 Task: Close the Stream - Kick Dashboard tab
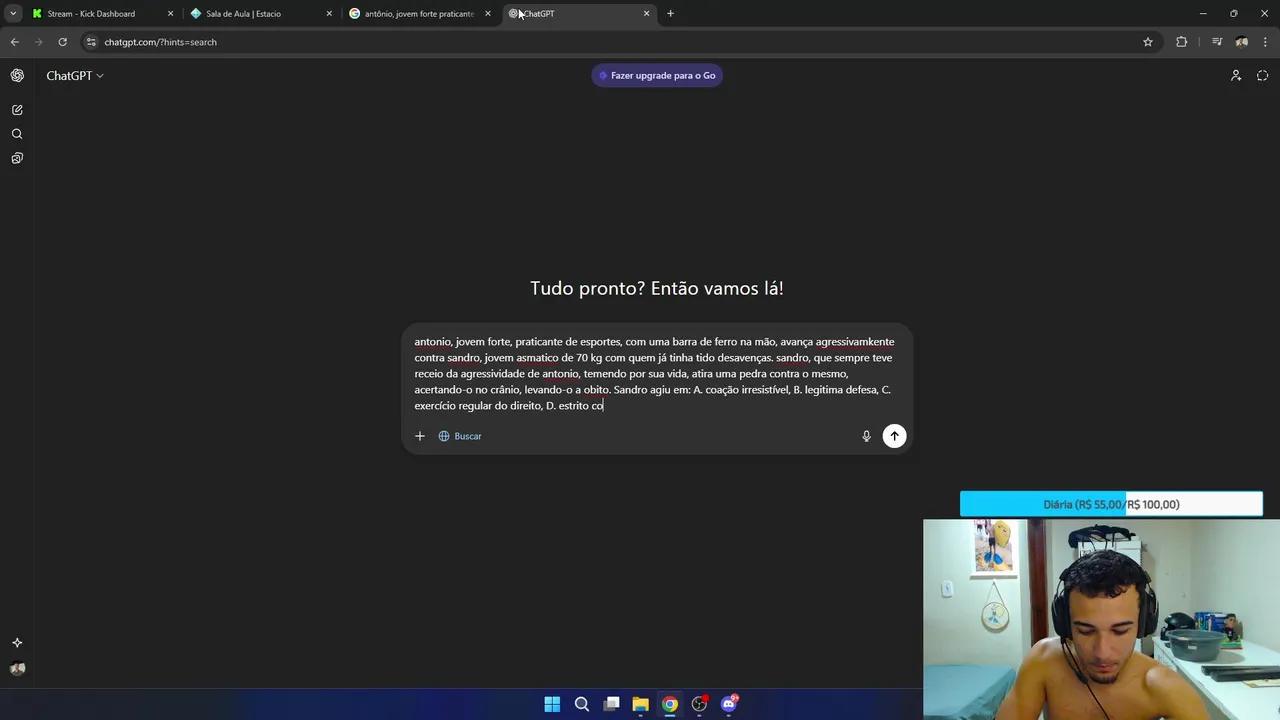pos(170,14)
